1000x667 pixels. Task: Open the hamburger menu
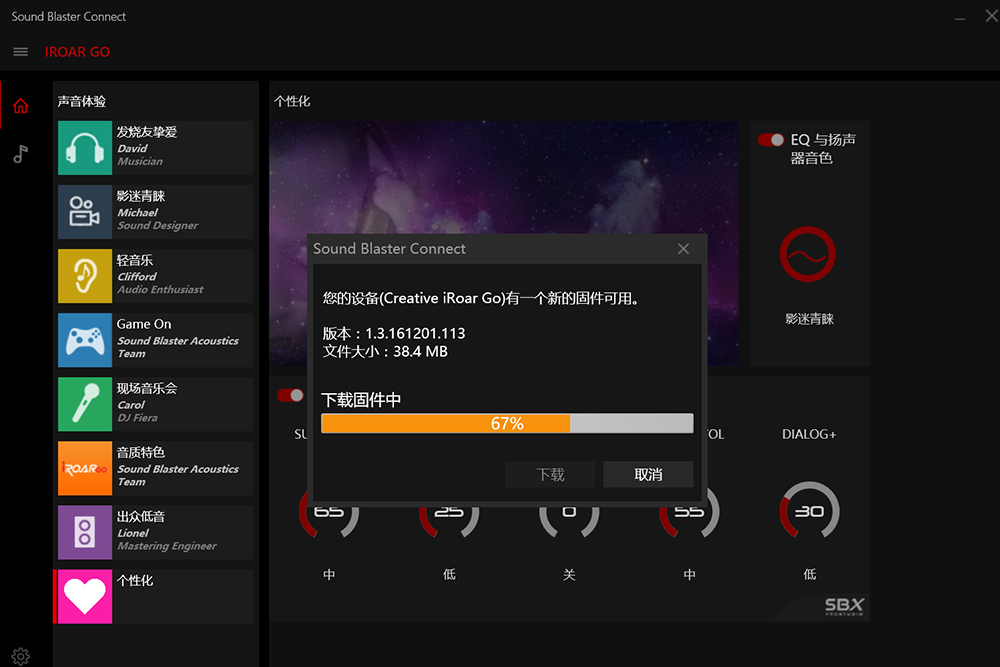pos(20,52)
